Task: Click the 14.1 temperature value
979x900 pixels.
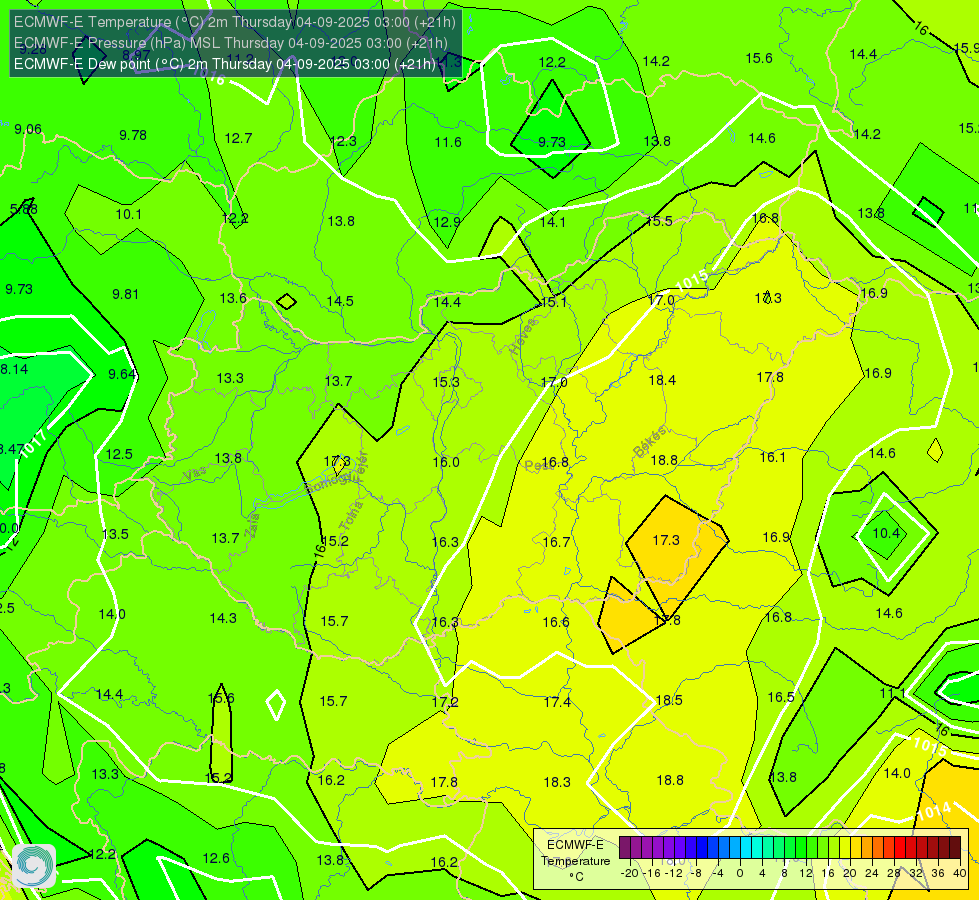Action: (553, 222)
